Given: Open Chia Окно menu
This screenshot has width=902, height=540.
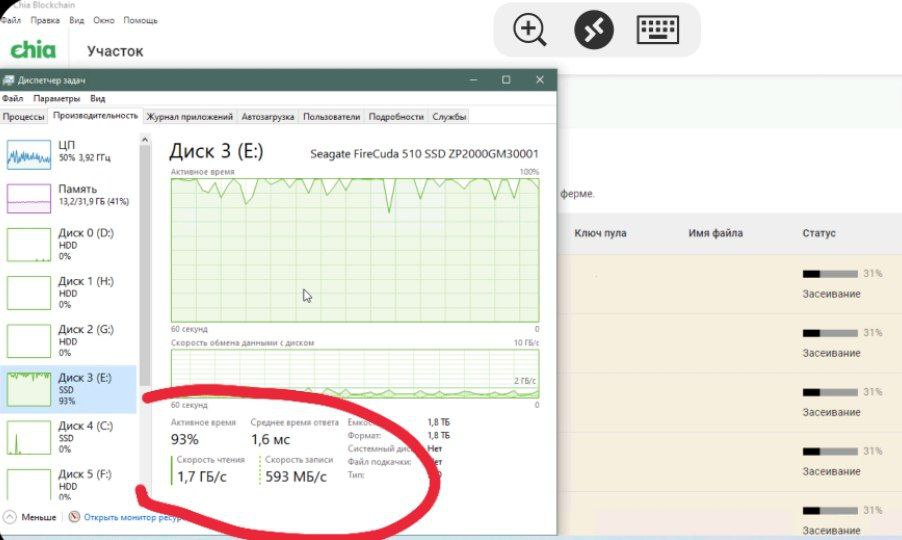Looking at the screenshot, I should (x=104, y=20).
